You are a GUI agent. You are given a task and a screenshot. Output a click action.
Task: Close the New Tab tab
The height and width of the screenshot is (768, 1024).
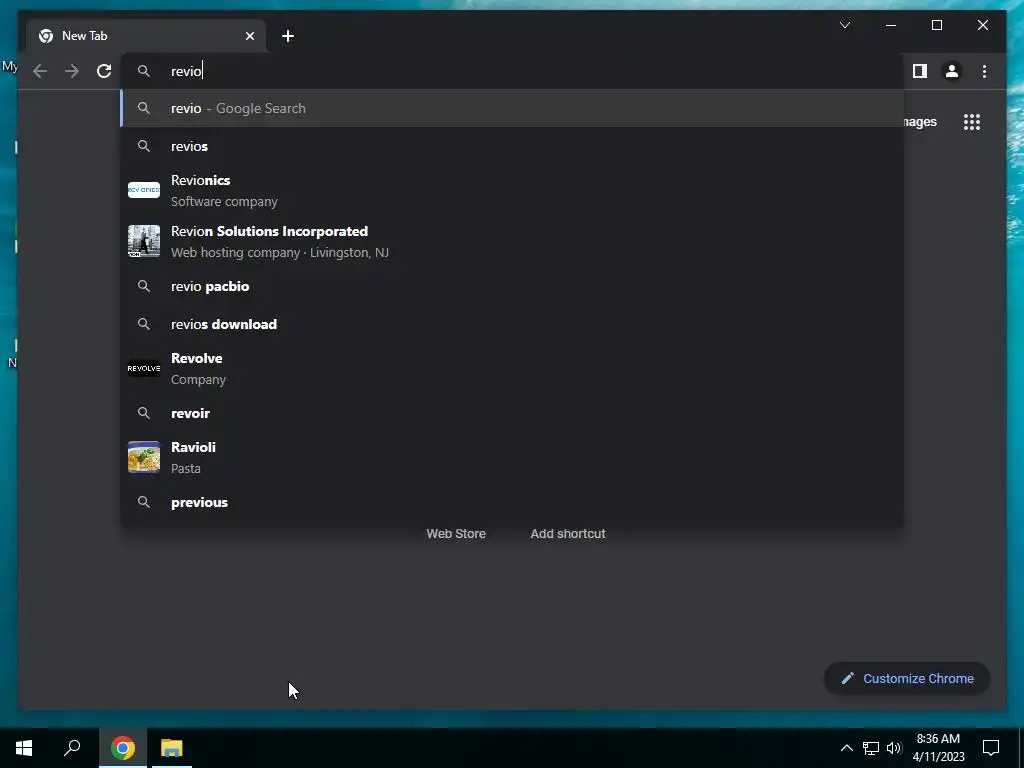[x=249, y=36]
